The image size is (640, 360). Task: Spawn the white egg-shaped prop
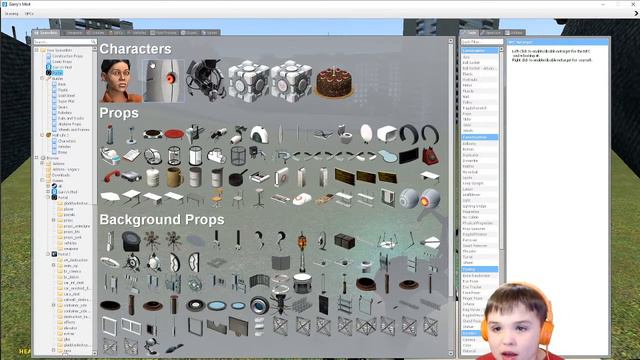coord(366,134)
